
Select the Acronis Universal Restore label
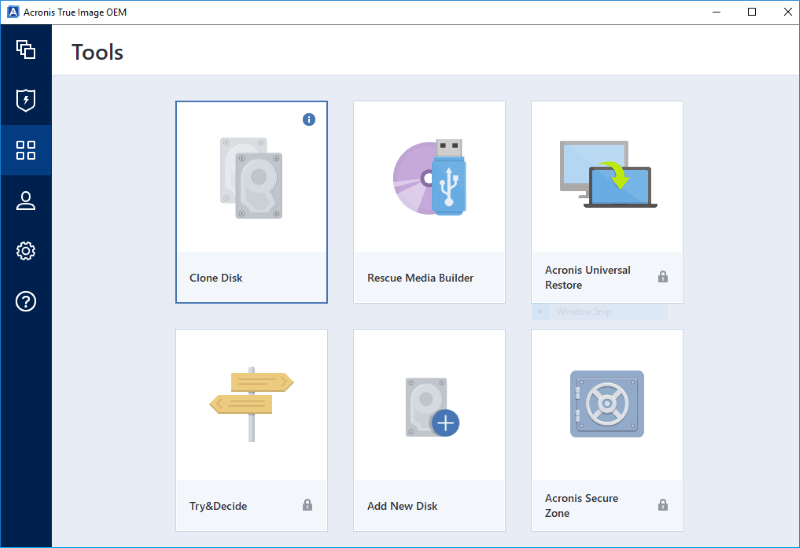[x=588, y=278]
